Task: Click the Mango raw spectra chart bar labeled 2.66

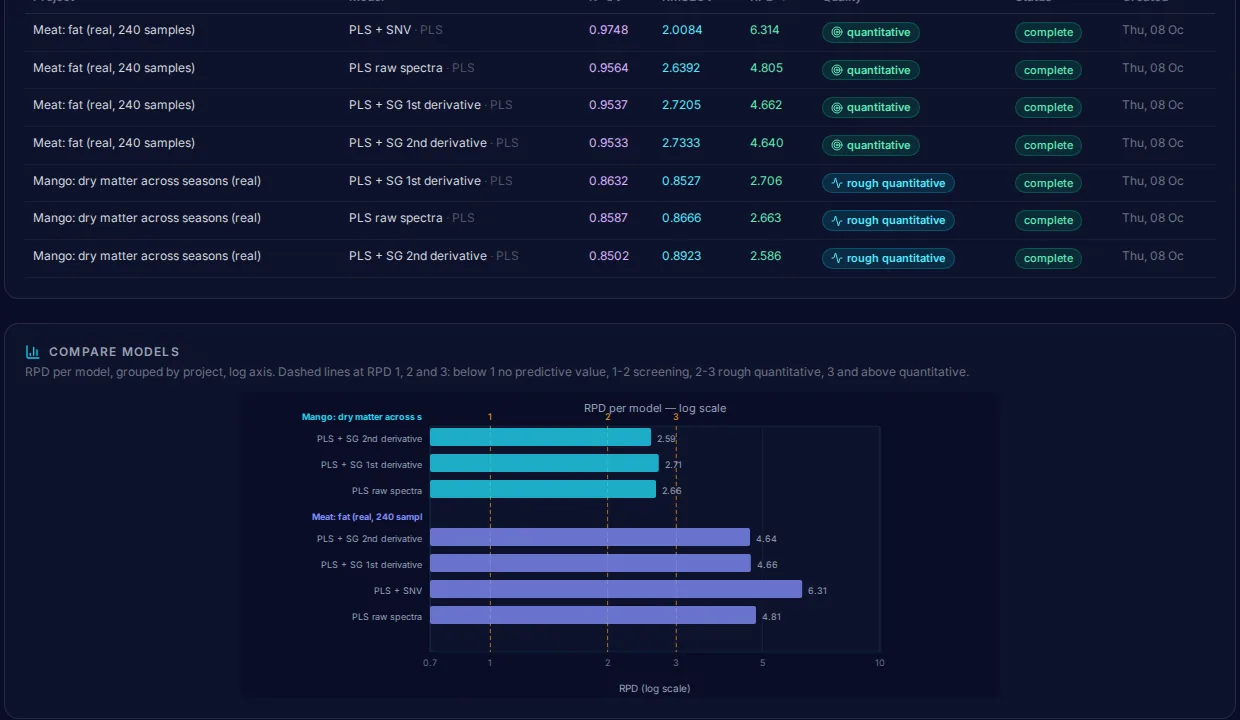Action: (543, 490)
